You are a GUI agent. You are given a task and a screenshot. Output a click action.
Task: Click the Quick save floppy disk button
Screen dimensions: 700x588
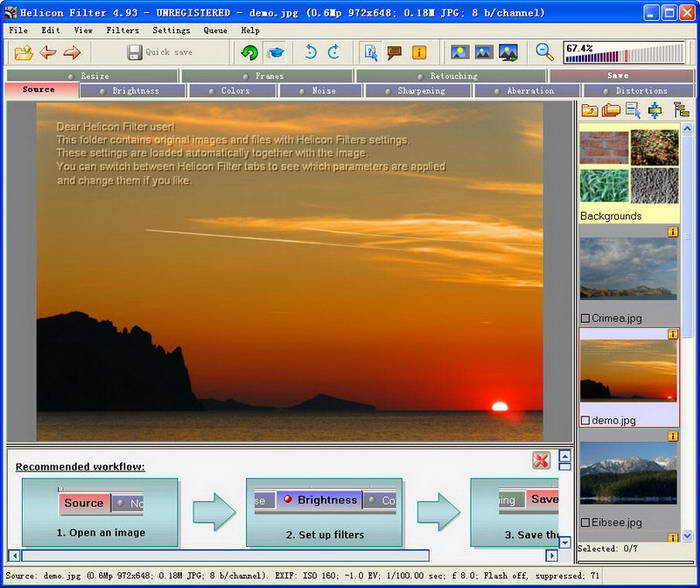(x=160, y=52)
